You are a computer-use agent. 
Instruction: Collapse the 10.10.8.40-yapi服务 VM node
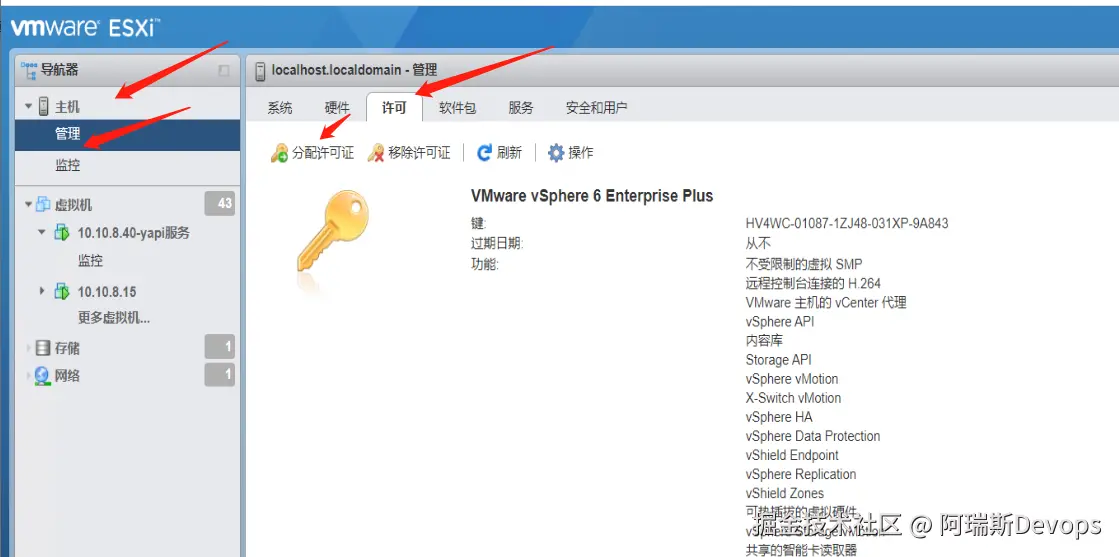click(41, 232)
